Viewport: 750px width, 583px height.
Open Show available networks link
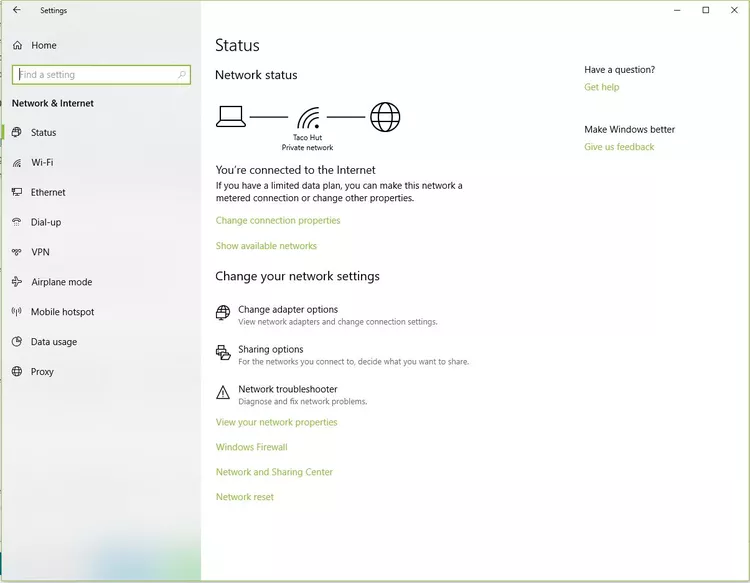(266, 246)
